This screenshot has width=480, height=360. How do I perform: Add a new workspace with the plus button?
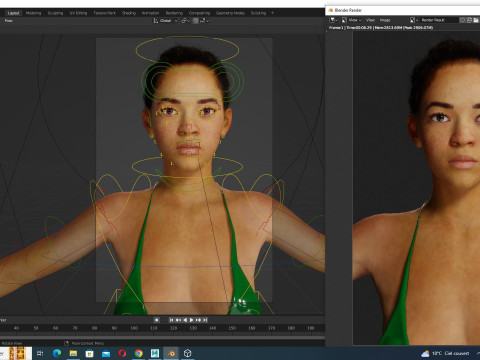tap(272, 13)
